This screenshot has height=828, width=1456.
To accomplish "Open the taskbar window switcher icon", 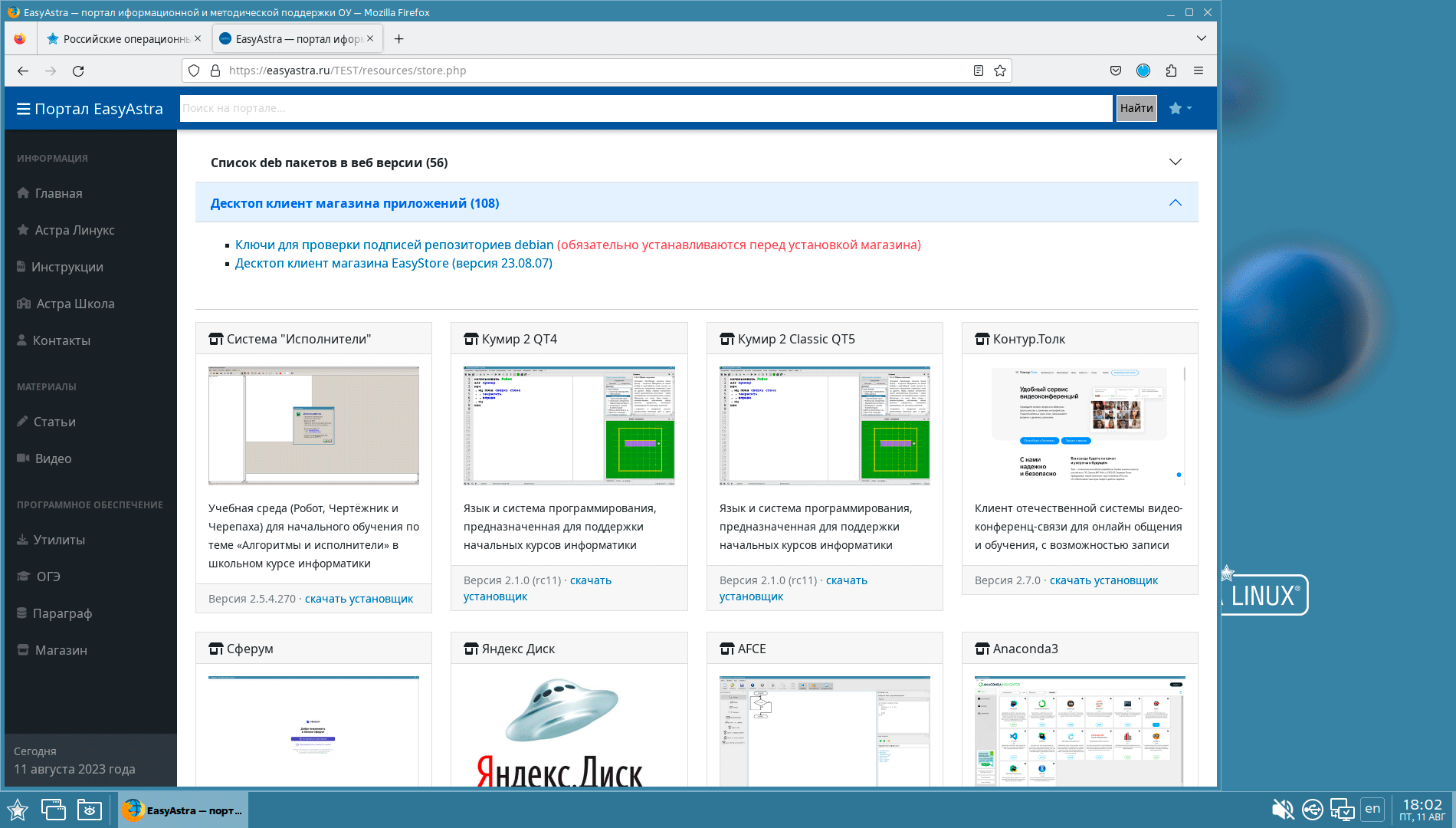I will point(54,810).
